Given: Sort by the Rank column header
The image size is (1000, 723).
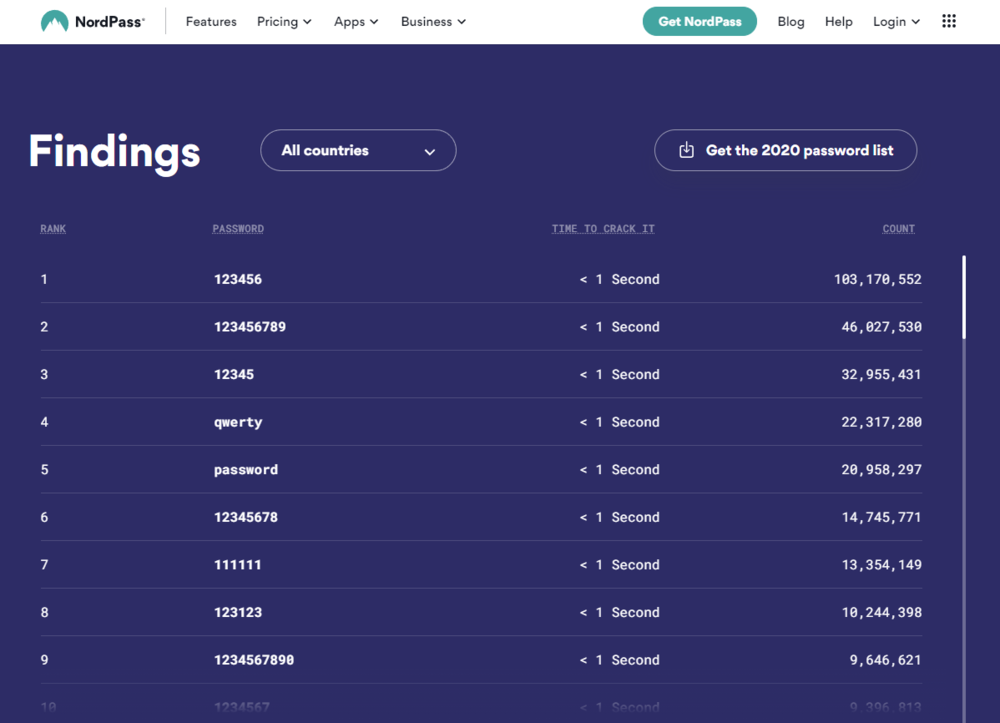Looking at the screenshot, I should 53,229.
